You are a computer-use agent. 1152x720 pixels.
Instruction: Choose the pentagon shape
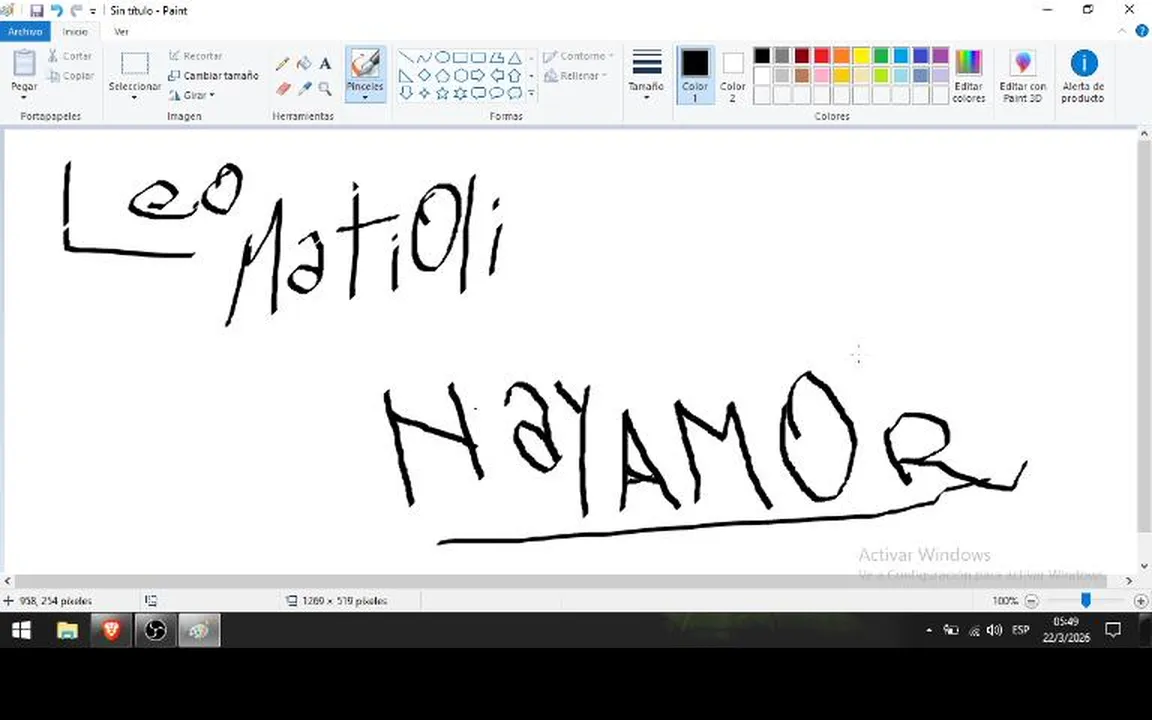point(442,75)
